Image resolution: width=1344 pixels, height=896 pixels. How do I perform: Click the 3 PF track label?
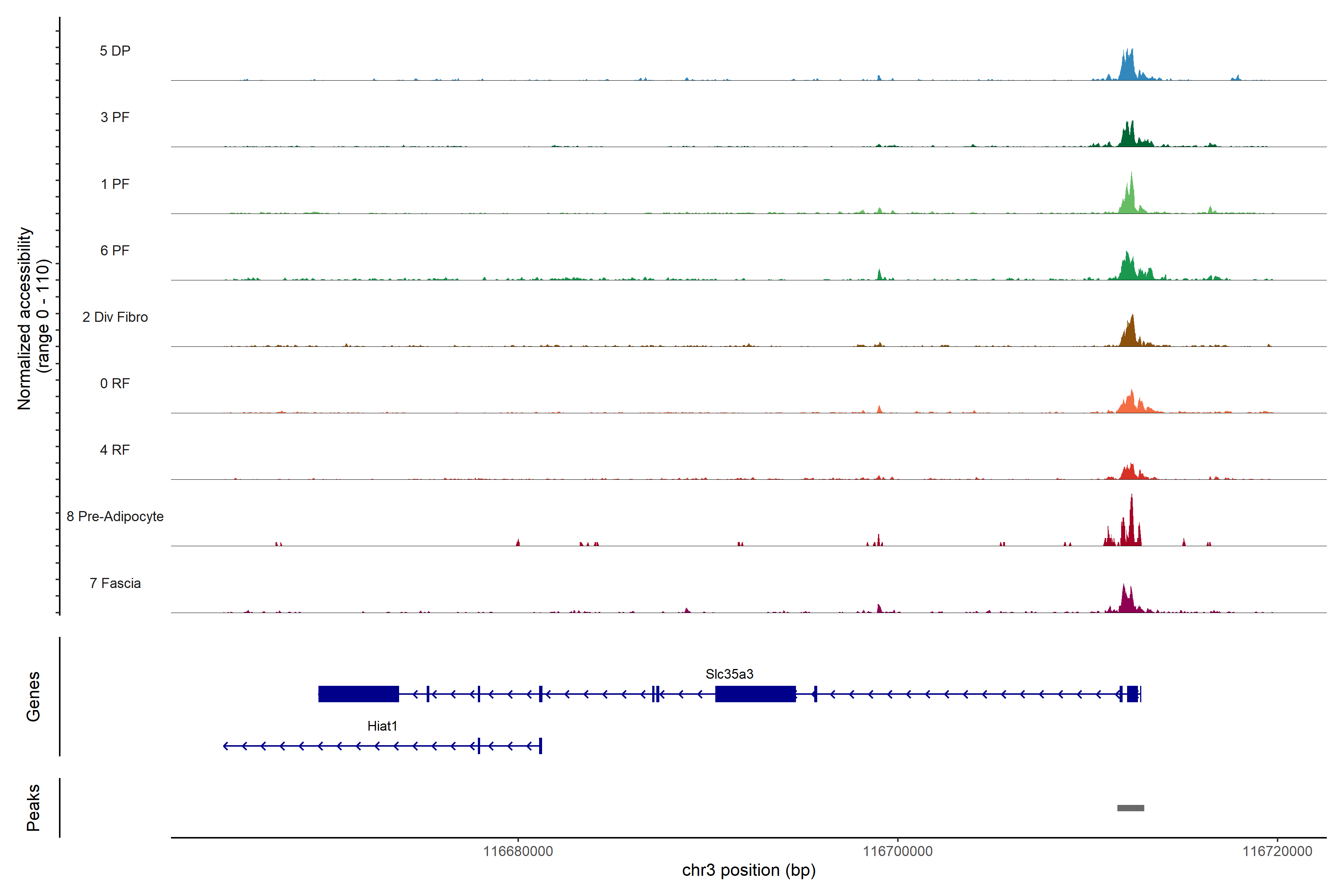pyautogui.click(x=115, y=117)
